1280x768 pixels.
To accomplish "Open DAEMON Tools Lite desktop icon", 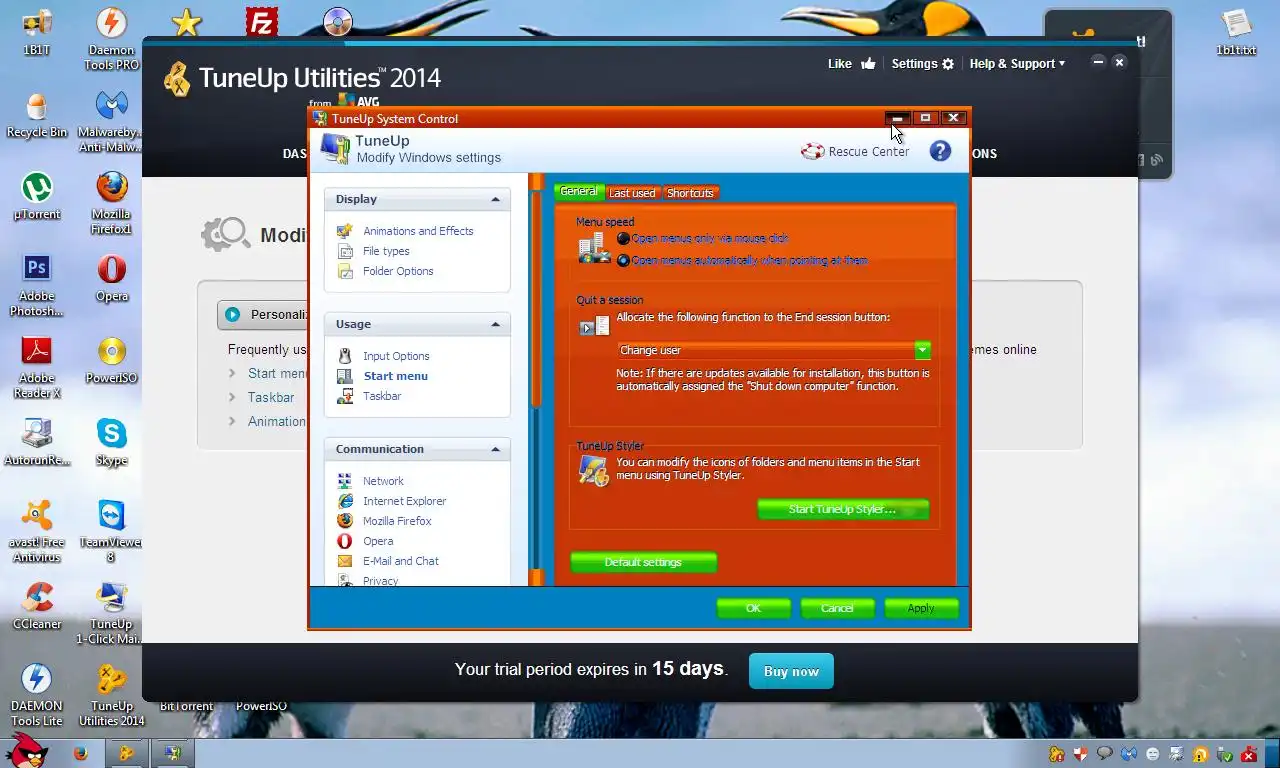I will [x=37, y=695].
